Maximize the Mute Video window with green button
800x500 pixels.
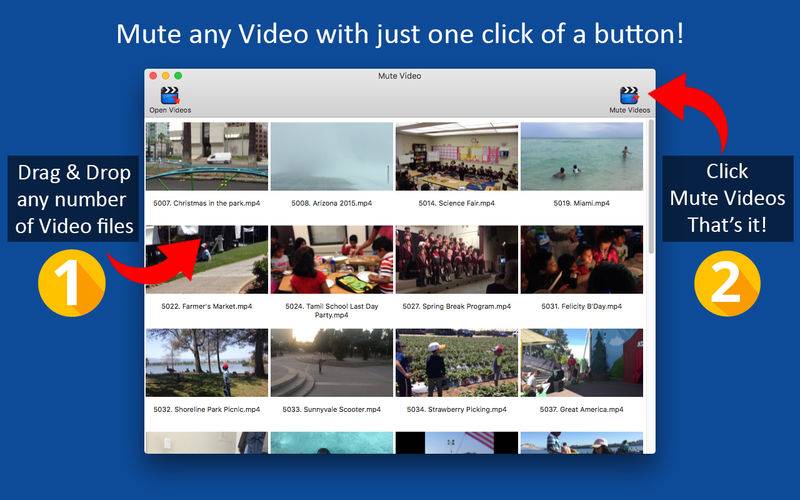pyautogui.click(x=178, y=76)
